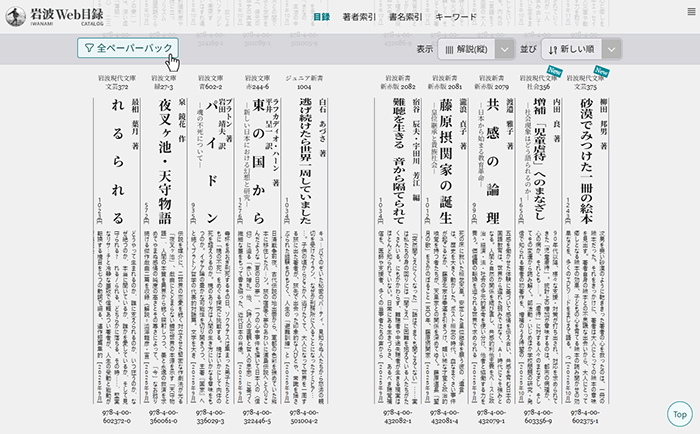The width and height of the screenshot is (700, 434).
Task: Click the New badge on 社会356
Action: (554, 71)
